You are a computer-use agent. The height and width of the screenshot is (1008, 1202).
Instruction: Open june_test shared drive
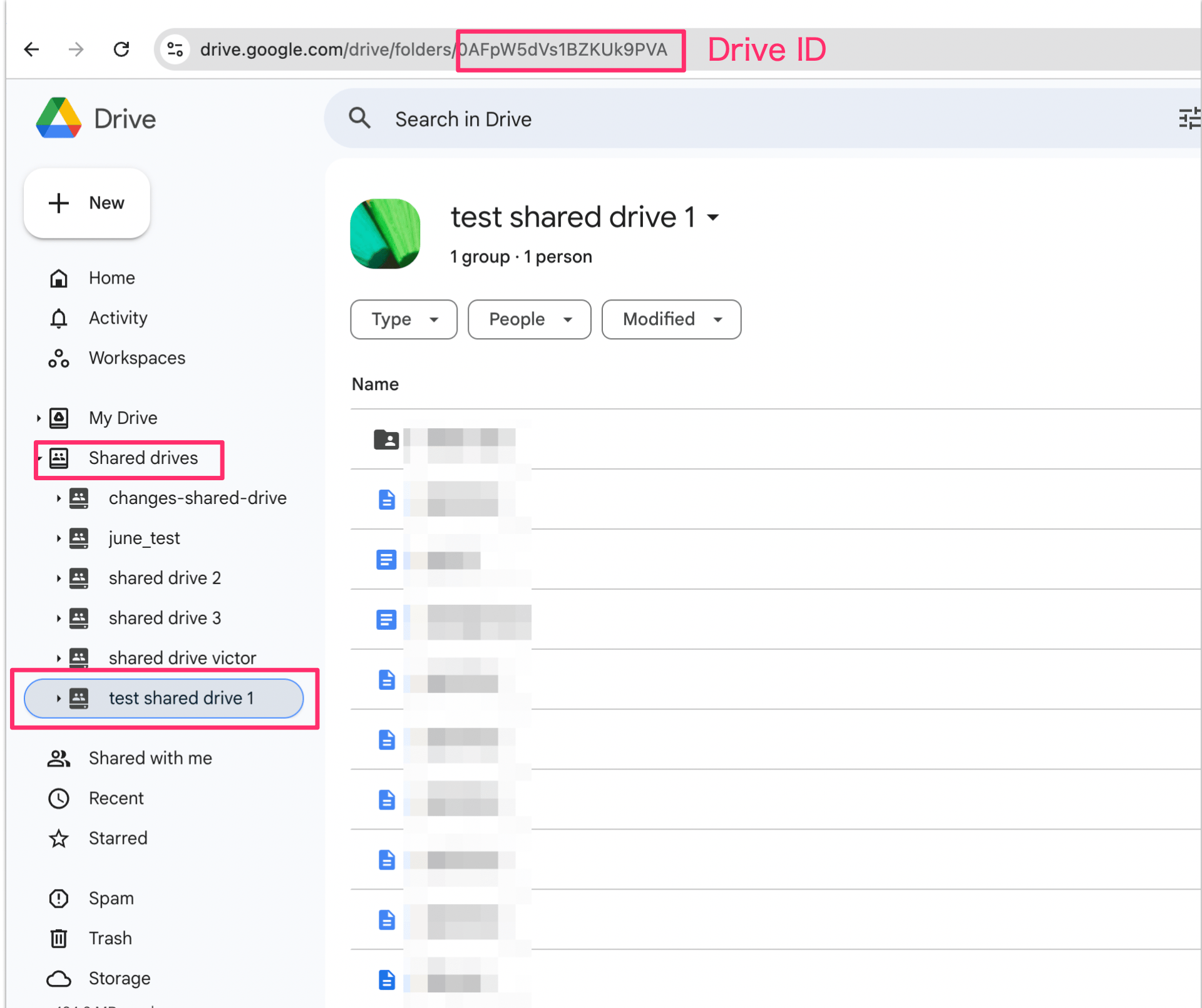click(x=144, y=538)
